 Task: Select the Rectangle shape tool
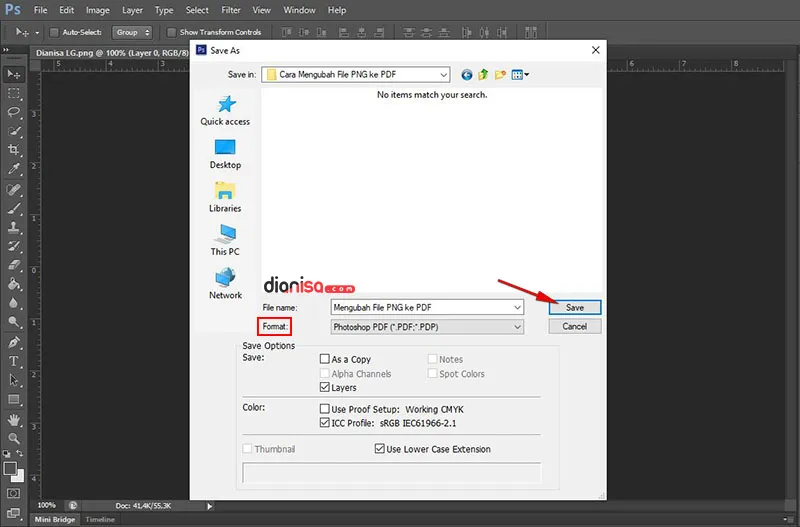click(x=14, y=399)
